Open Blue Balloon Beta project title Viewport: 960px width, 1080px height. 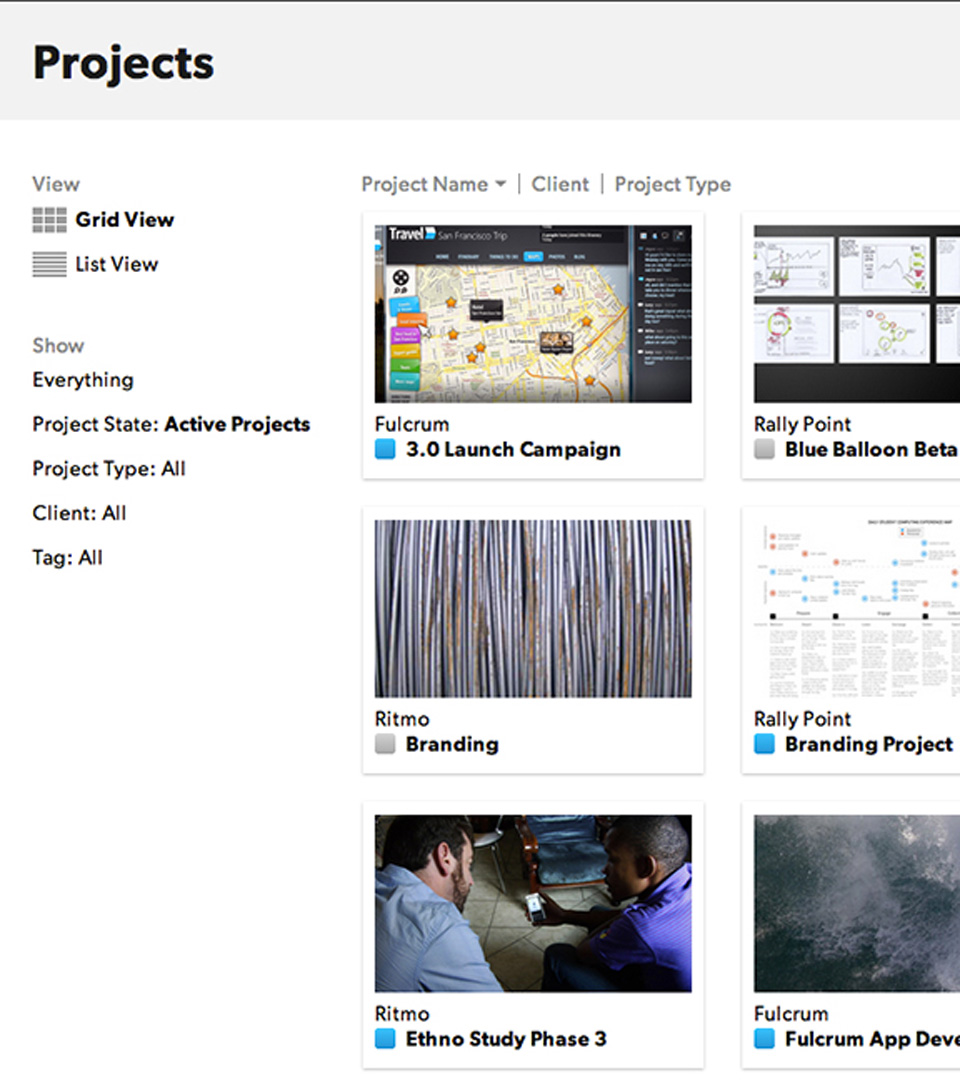[871, 450]
